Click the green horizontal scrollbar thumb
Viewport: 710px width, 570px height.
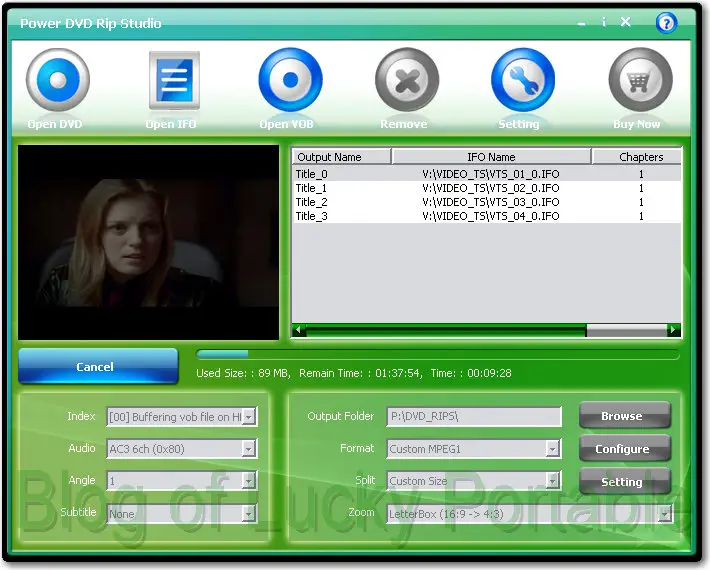(446, 331)
